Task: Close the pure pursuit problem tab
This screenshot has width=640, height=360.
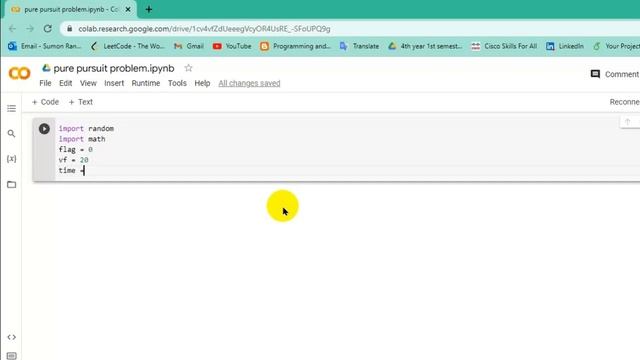Action: click(x=128, y=9)
